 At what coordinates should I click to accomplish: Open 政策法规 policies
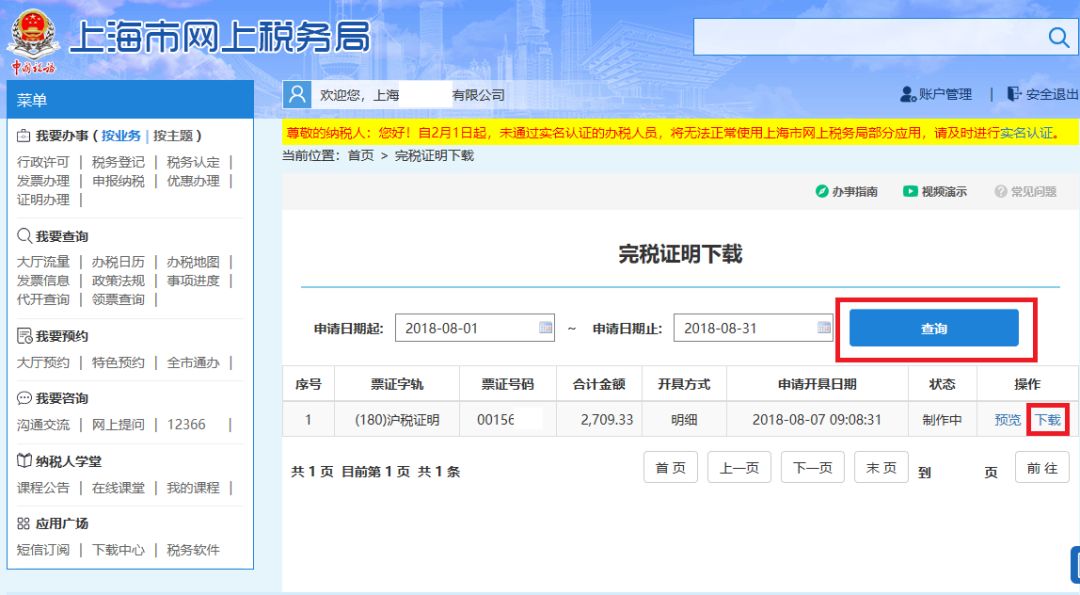tap(118, 280)
